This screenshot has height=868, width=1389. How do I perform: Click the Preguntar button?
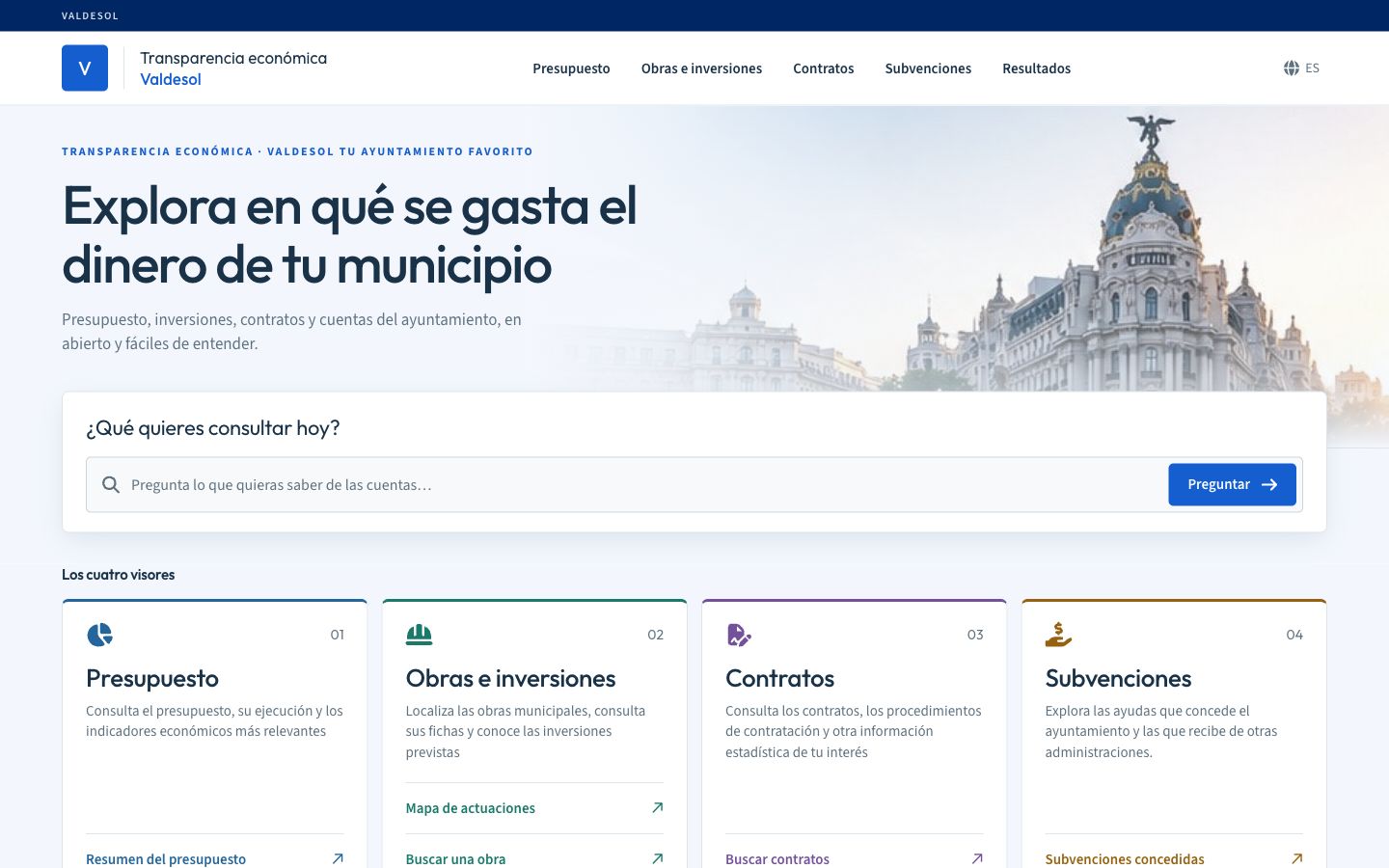coord(1232,484)
